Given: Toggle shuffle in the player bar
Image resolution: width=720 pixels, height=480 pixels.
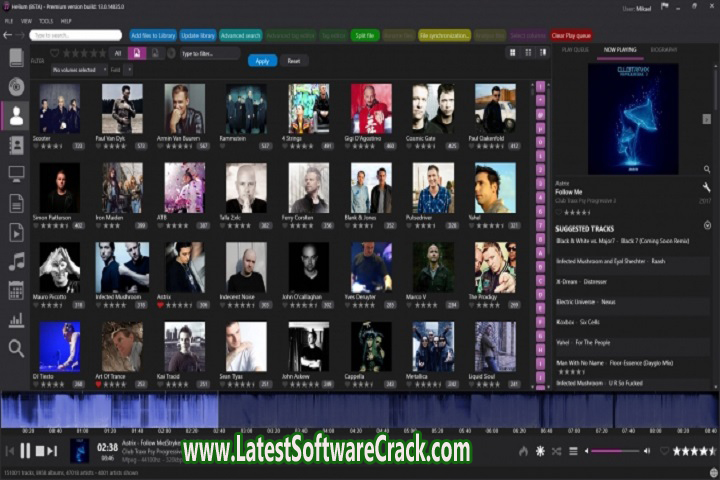Looking at the screenshot, I should pos(556,451).
